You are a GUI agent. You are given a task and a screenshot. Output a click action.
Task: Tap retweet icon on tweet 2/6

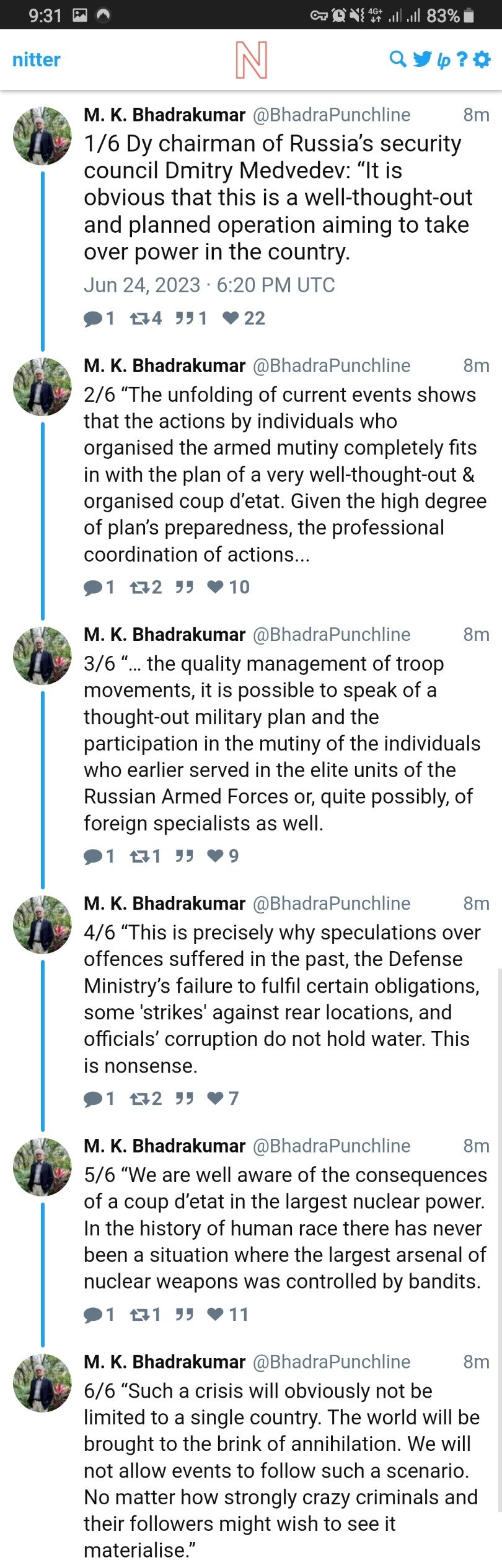click(140, 587)
